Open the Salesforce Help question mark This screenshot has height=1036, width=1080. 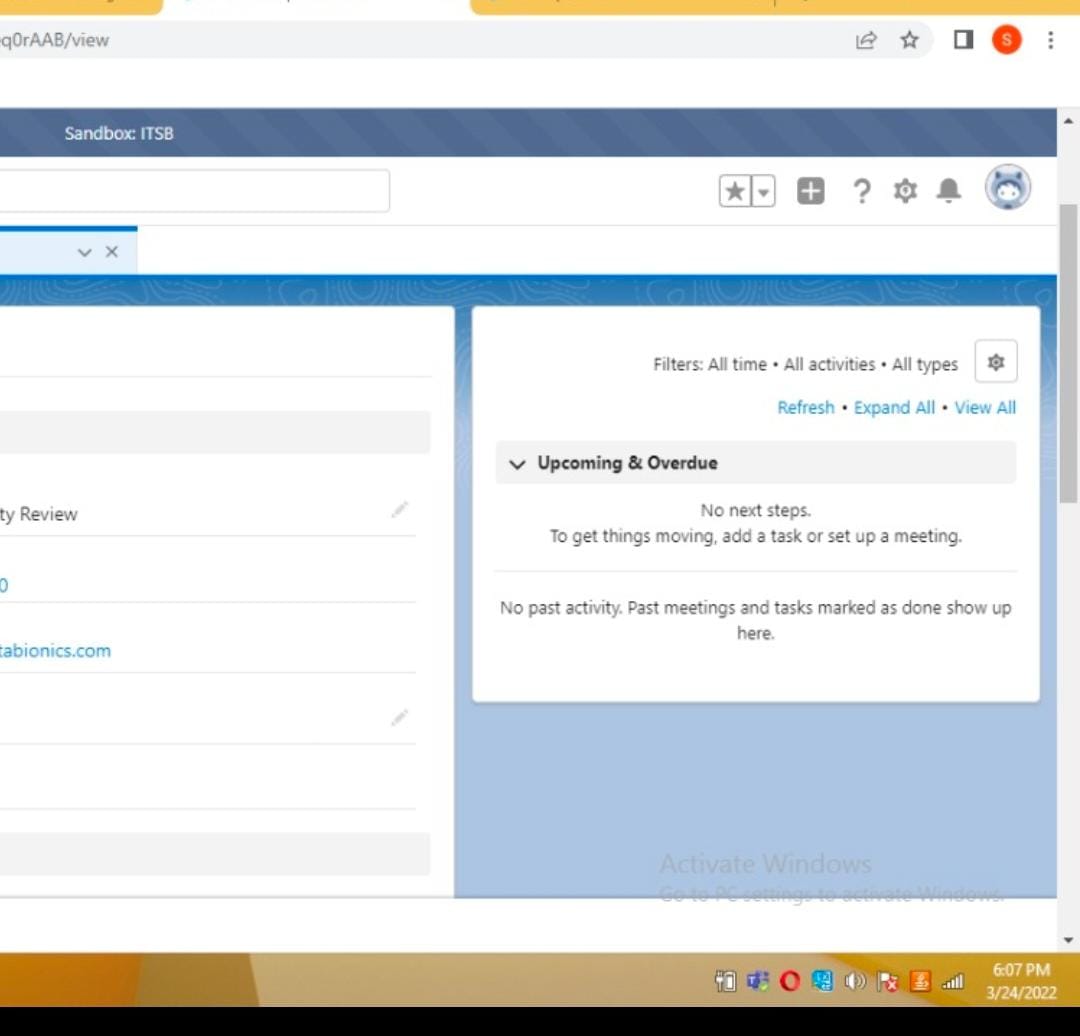pos(861,191)
